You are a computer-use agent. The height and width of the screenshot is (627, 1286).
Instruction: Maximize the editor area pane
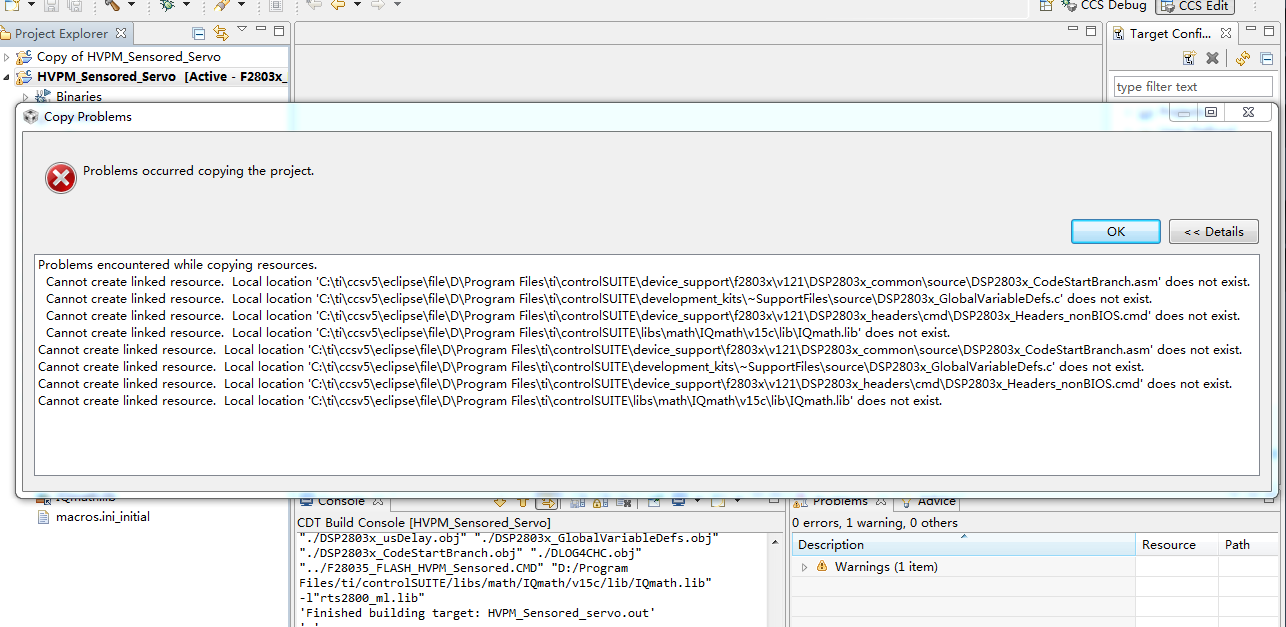pyautogui.click(x=1091, y=30)
